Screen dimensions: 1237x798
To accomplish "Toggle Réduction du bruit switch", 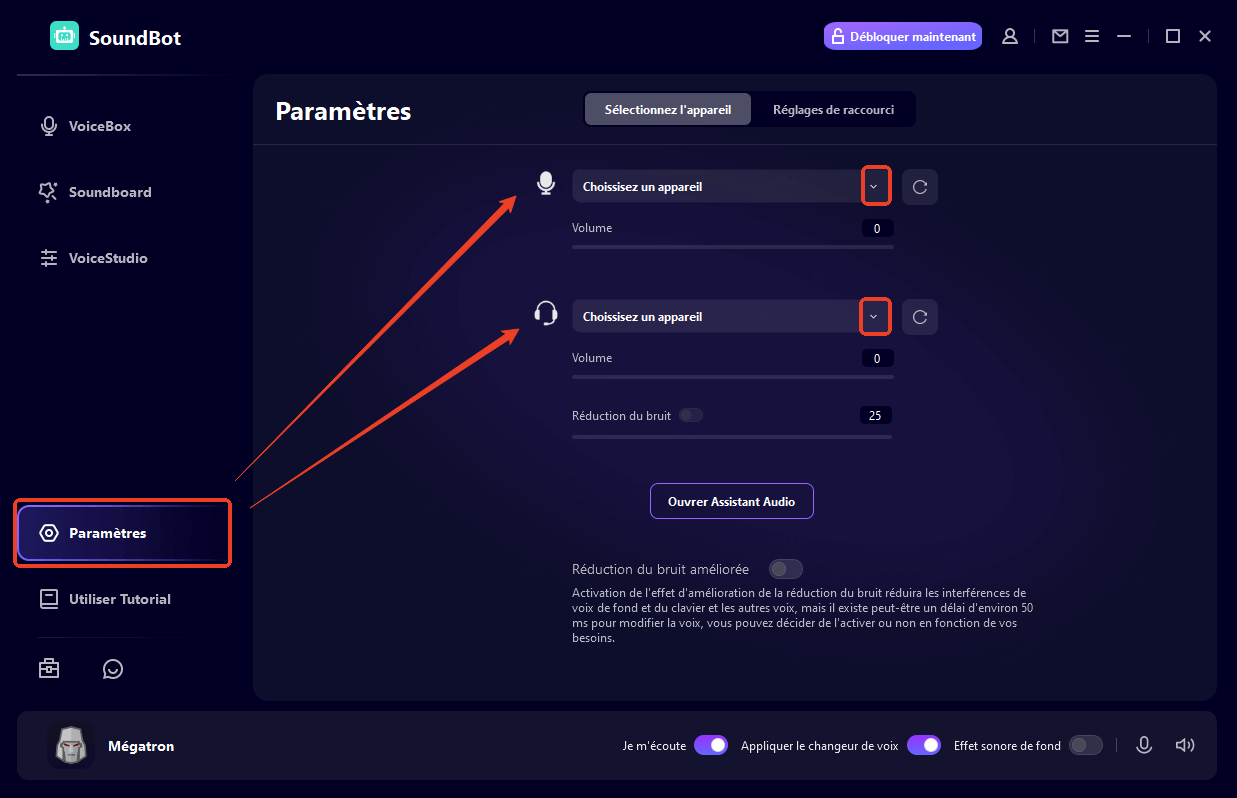I will pos(691,414).
